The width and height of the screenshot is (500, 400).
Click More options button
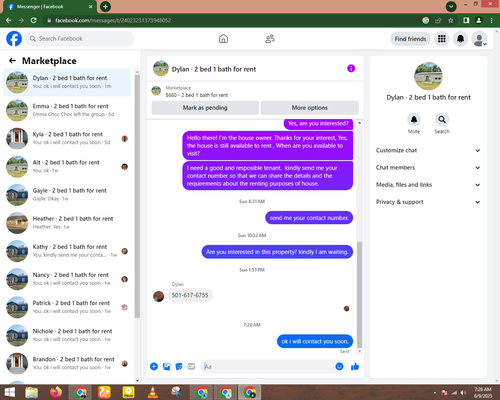point(310,108)
